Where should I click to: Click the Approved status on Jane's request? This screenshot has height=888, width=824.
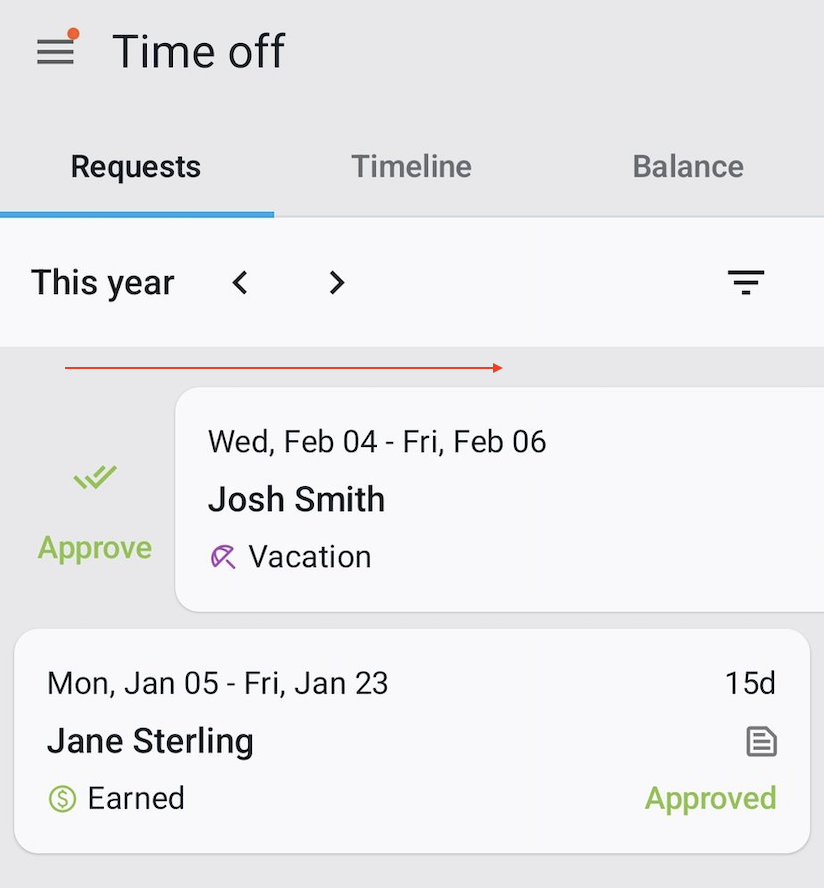pyautogui.click(x=710, y=798)
